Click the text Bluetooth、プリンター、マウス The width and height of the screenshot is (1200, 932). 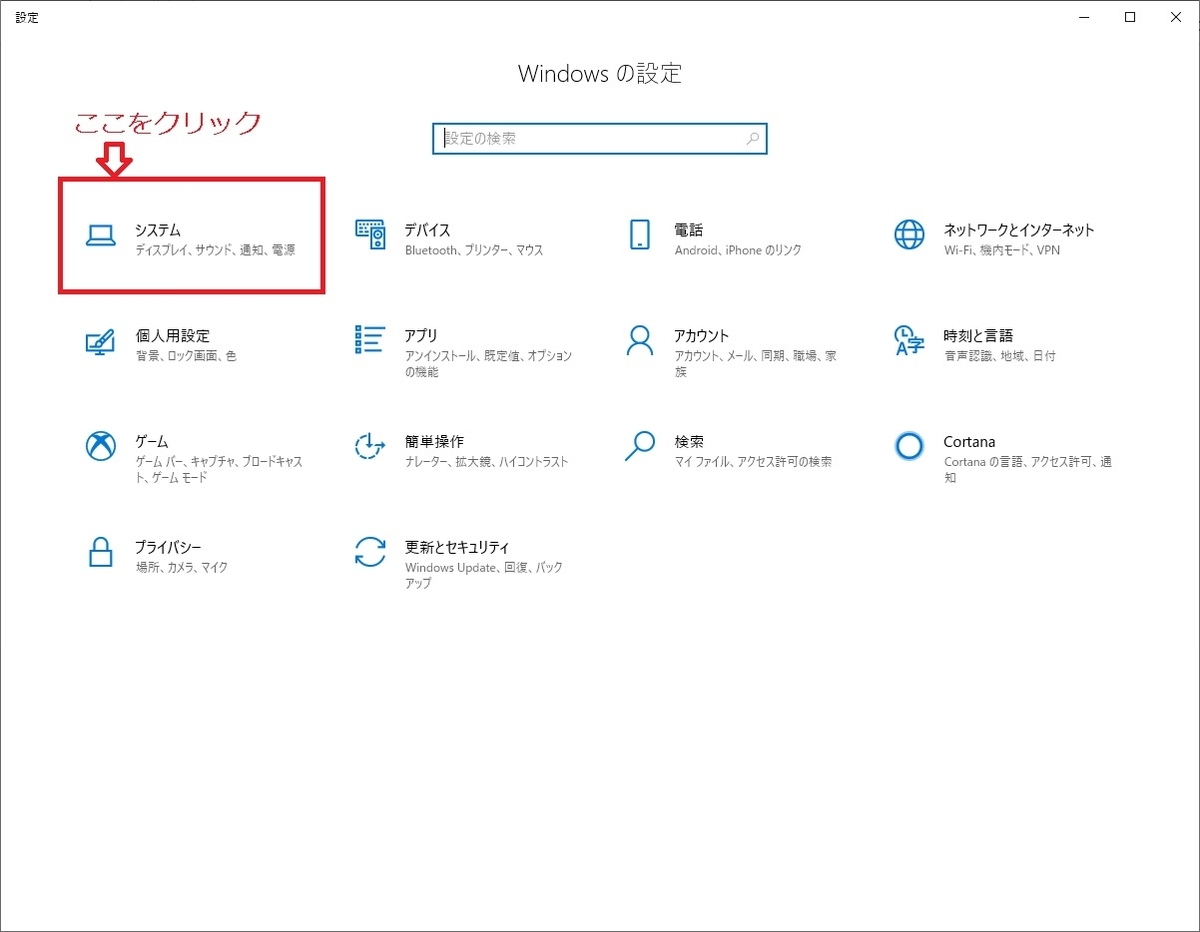474,251
